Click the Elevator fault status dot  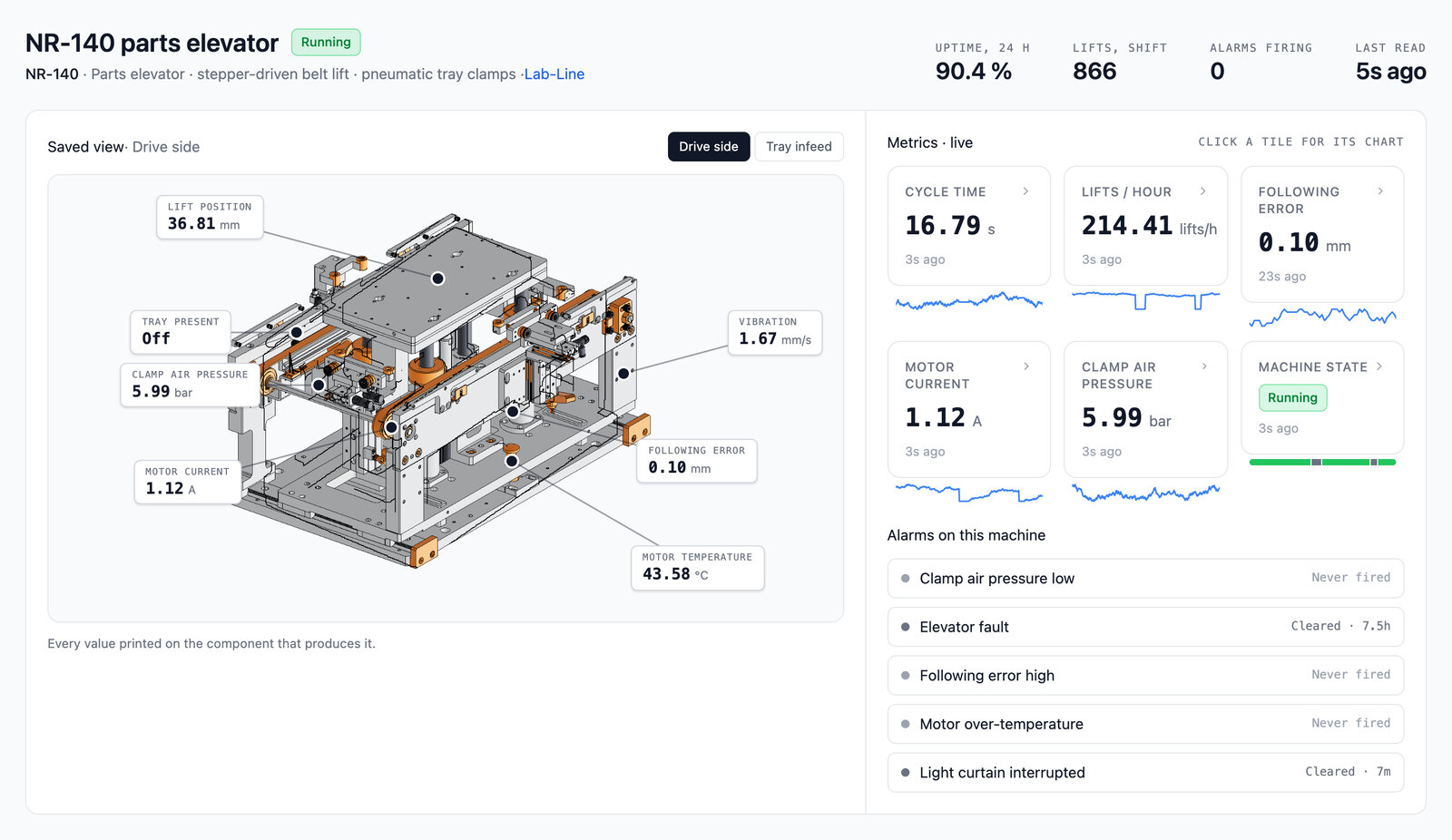coord(905,627)
